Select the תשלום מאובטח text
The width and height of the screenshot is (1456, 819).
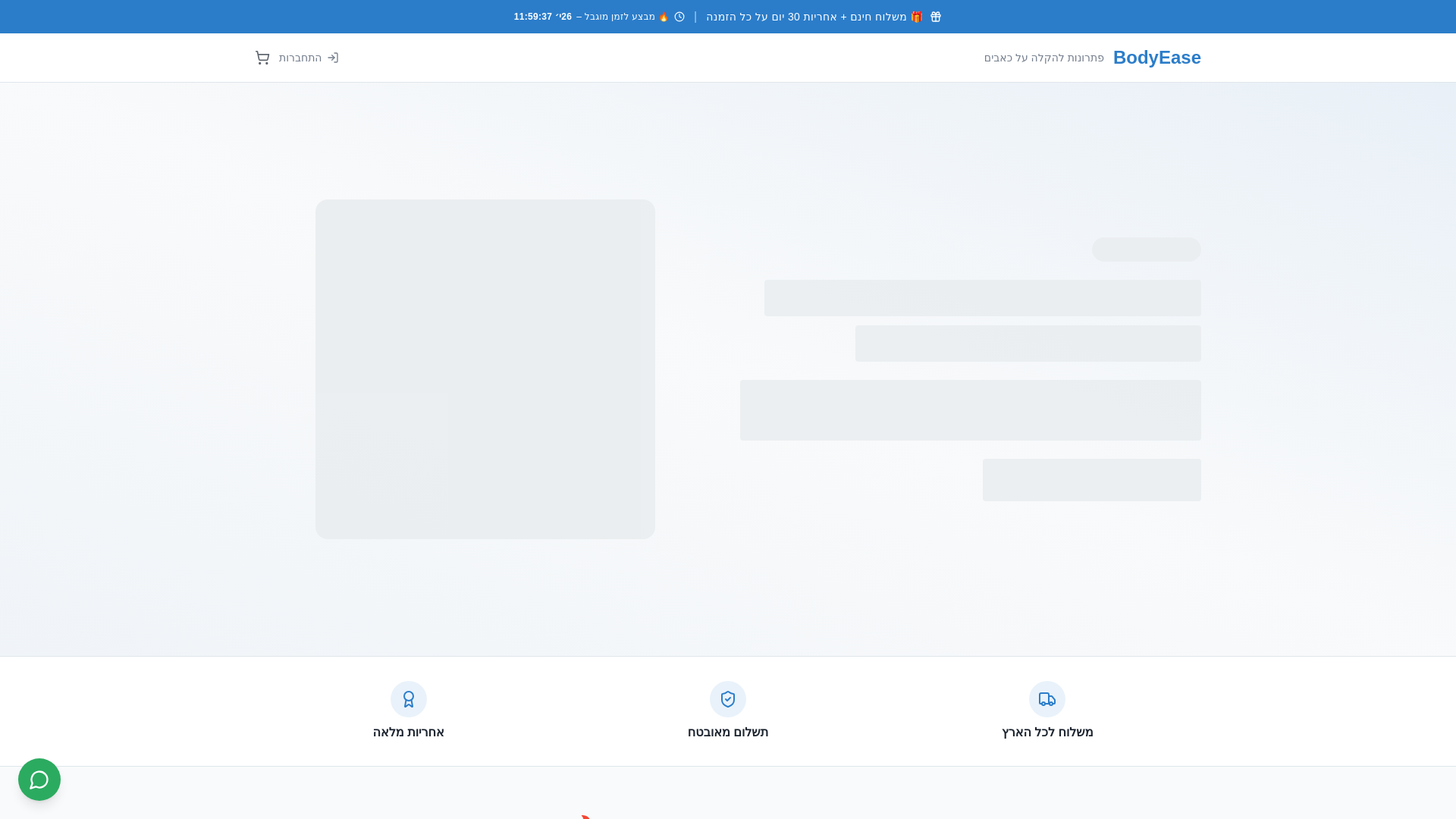pos(728,733)
